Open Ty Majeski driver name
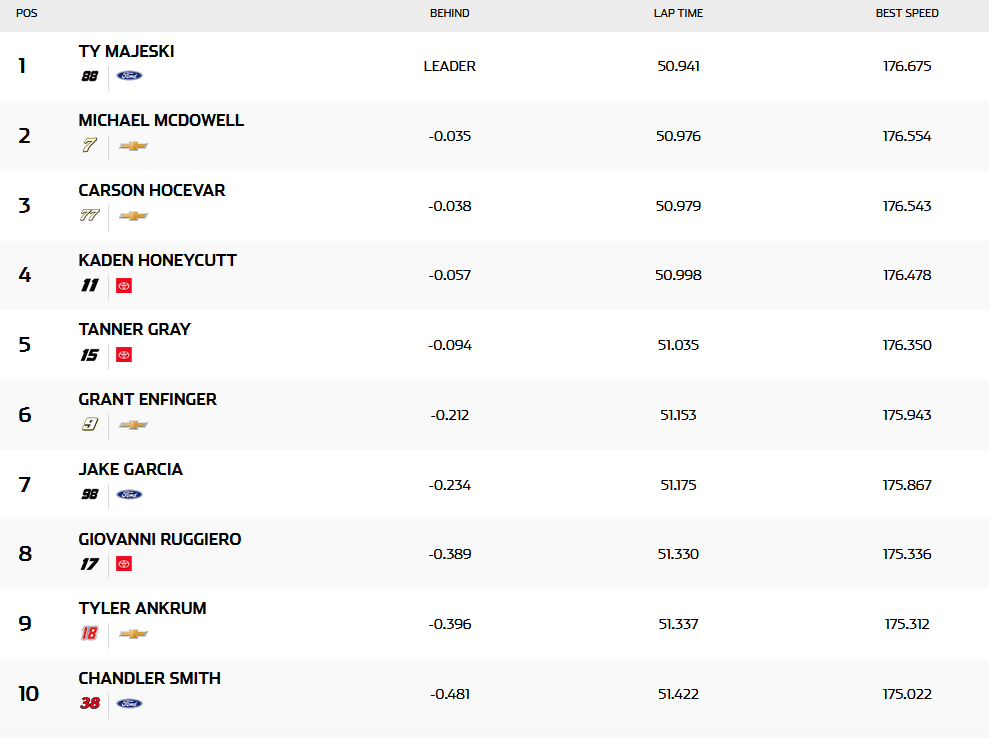Viewport: 989px width, 738px height. (x=126, y=51)
